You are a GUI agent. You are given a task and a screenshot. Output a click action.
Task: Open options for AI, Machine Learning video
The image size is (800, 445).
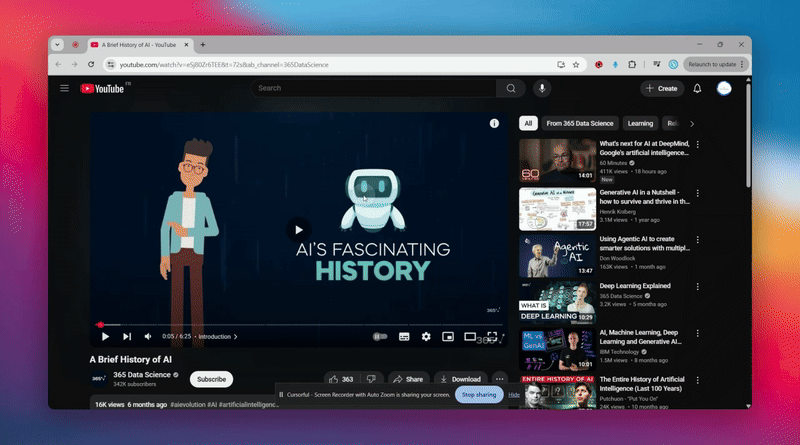(697, 333)
